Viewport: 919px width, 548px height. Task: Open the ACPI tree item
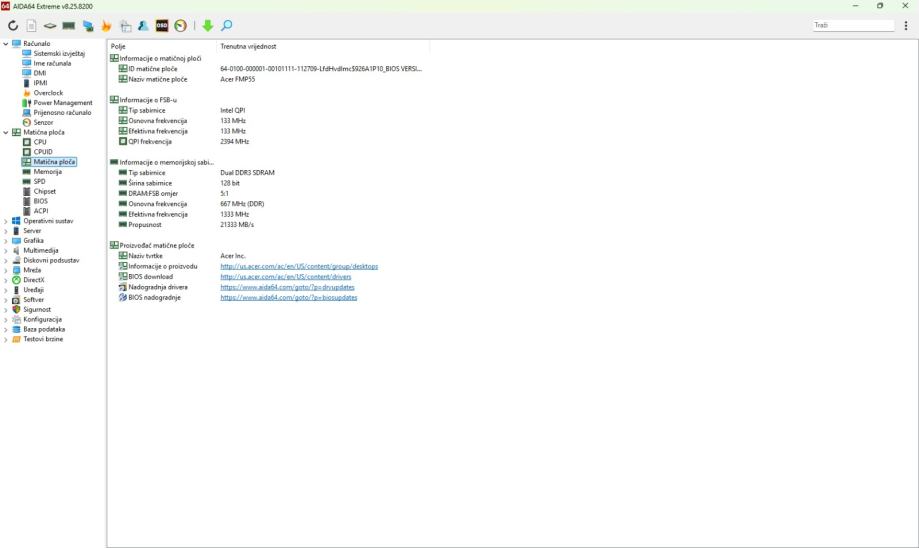click(x=40, y=211)
